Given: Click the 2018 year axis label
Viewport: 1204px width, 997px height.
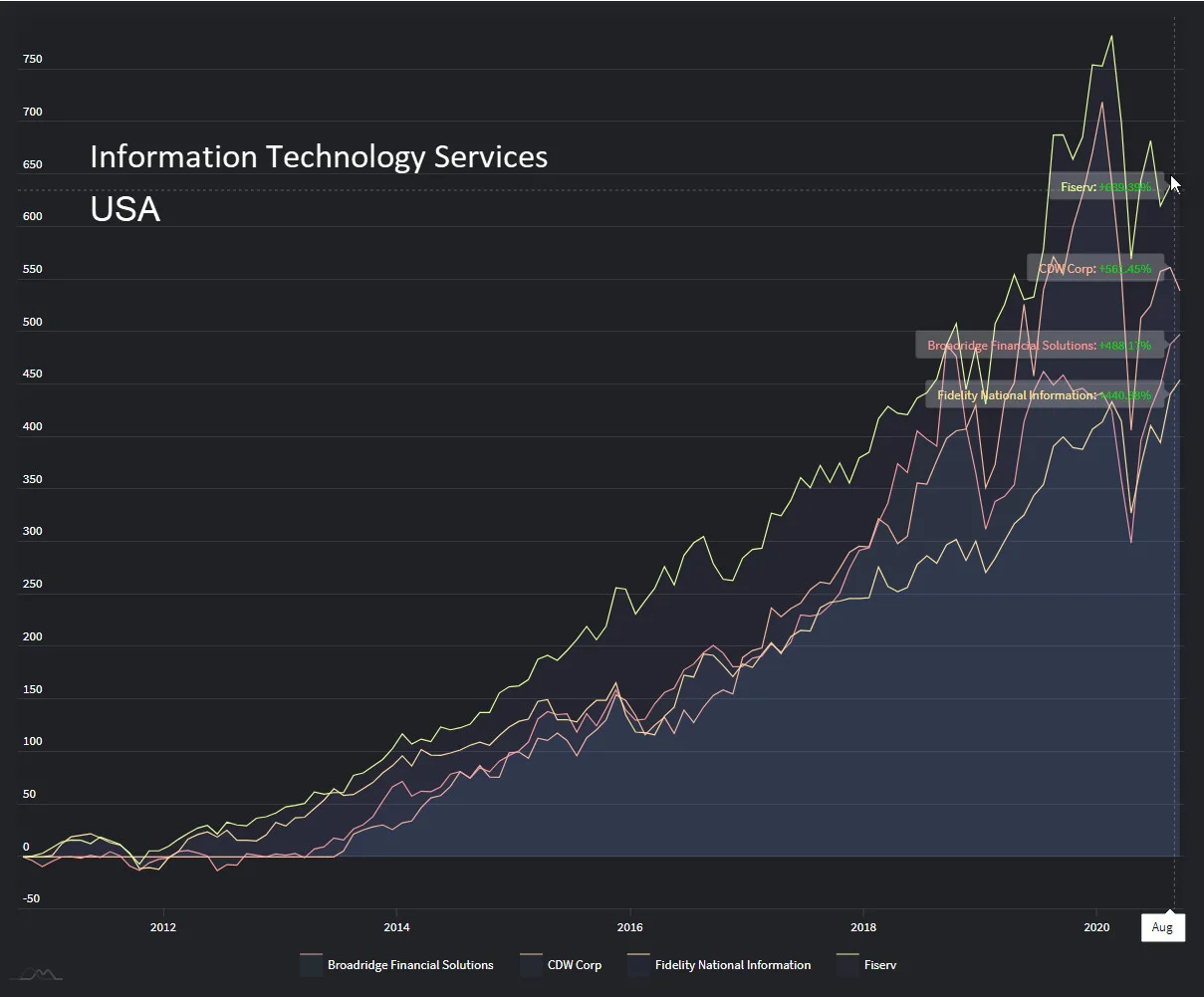Looking at the screenshot, I should [x=863, y=927].
